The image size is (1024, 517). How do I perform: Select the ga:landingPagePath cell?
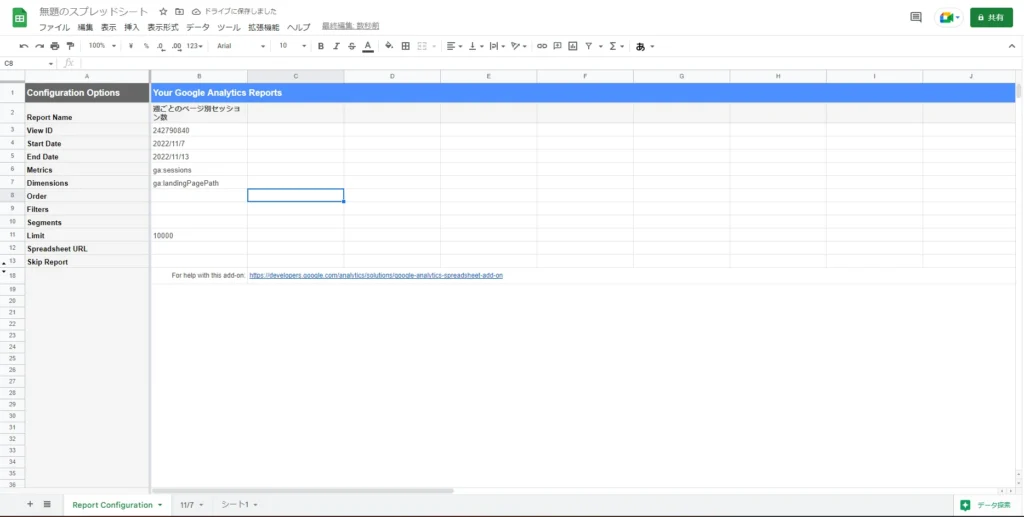[x=199, y=183]
